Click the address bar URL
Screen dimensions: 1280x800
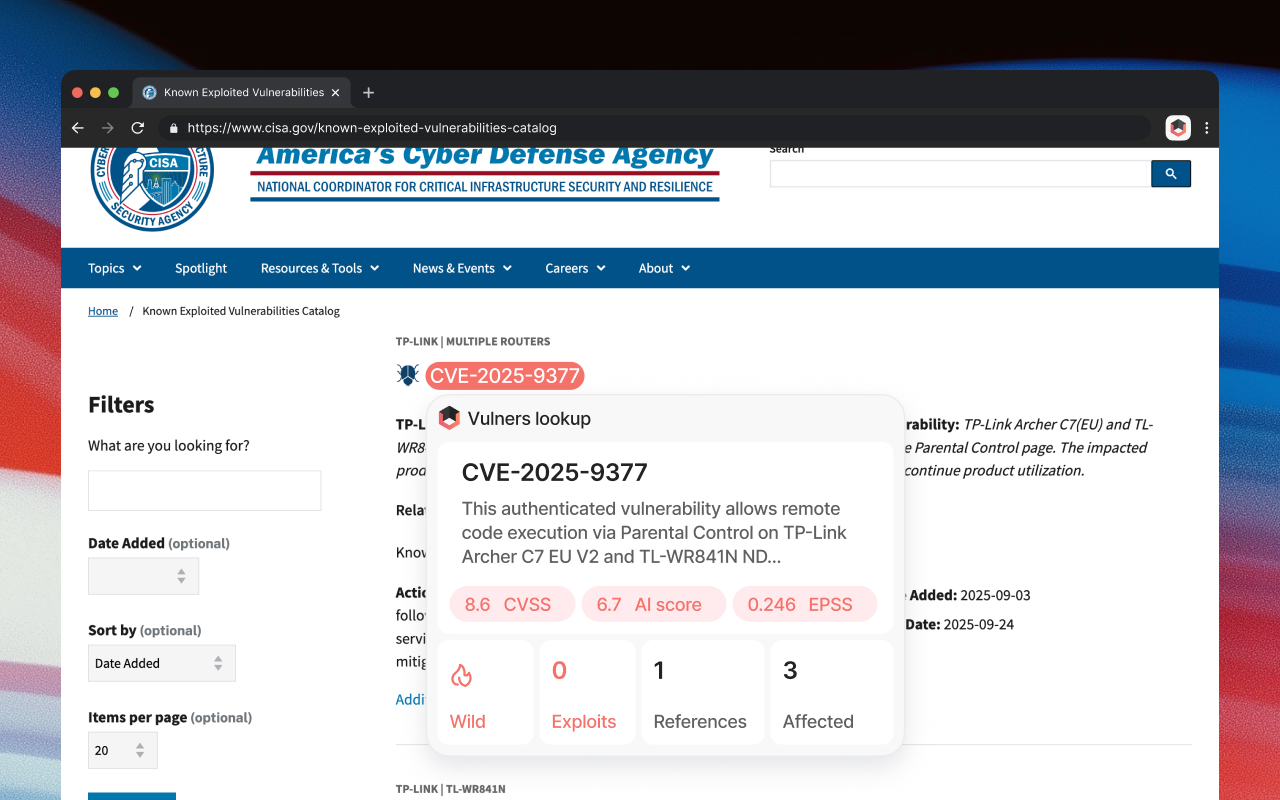(x=372, y=128)
